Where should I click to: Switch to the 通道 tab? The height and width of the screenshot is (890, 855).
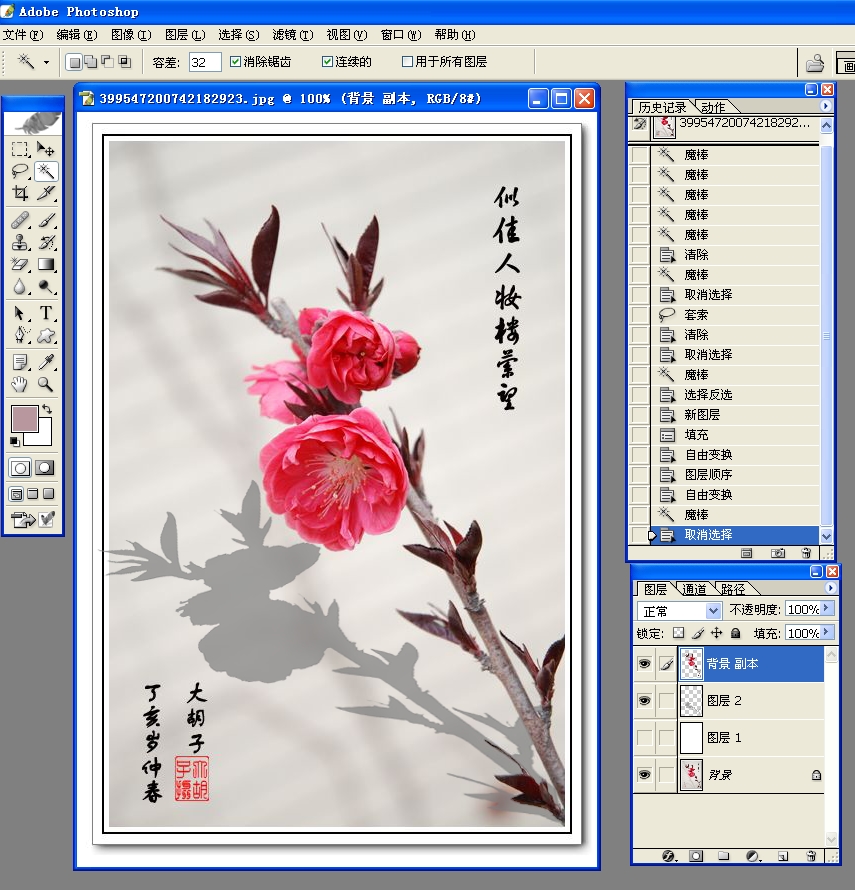(694, 589)
